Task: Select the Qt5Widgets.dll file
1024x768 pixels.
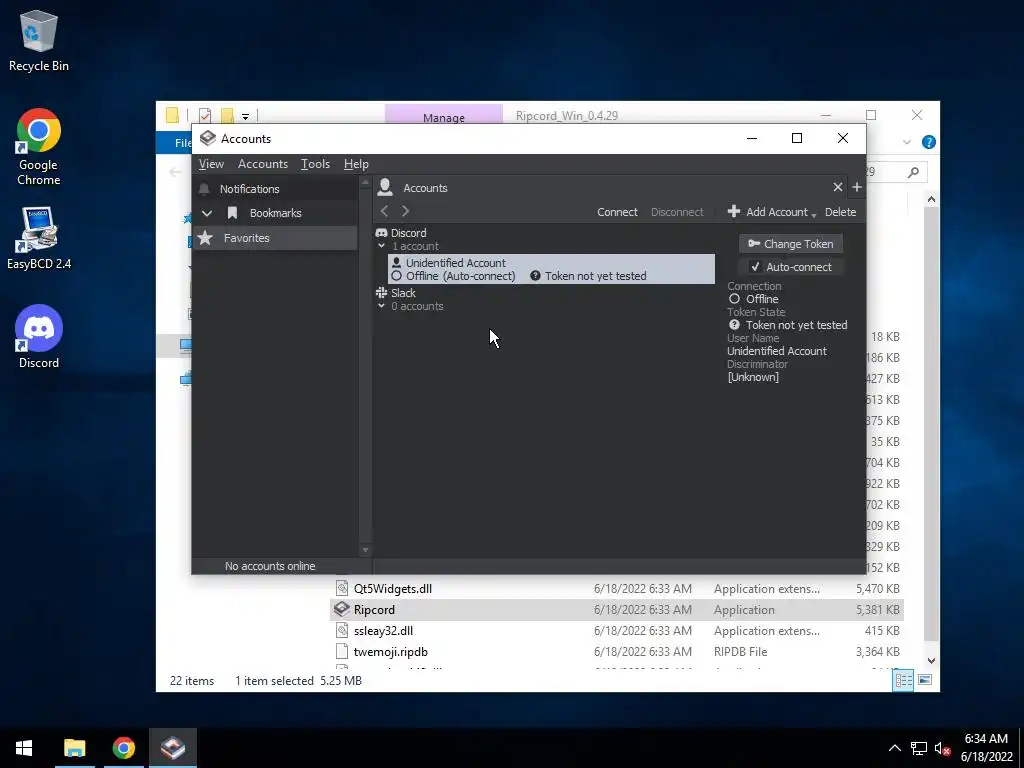Action: tap(617, 588)
